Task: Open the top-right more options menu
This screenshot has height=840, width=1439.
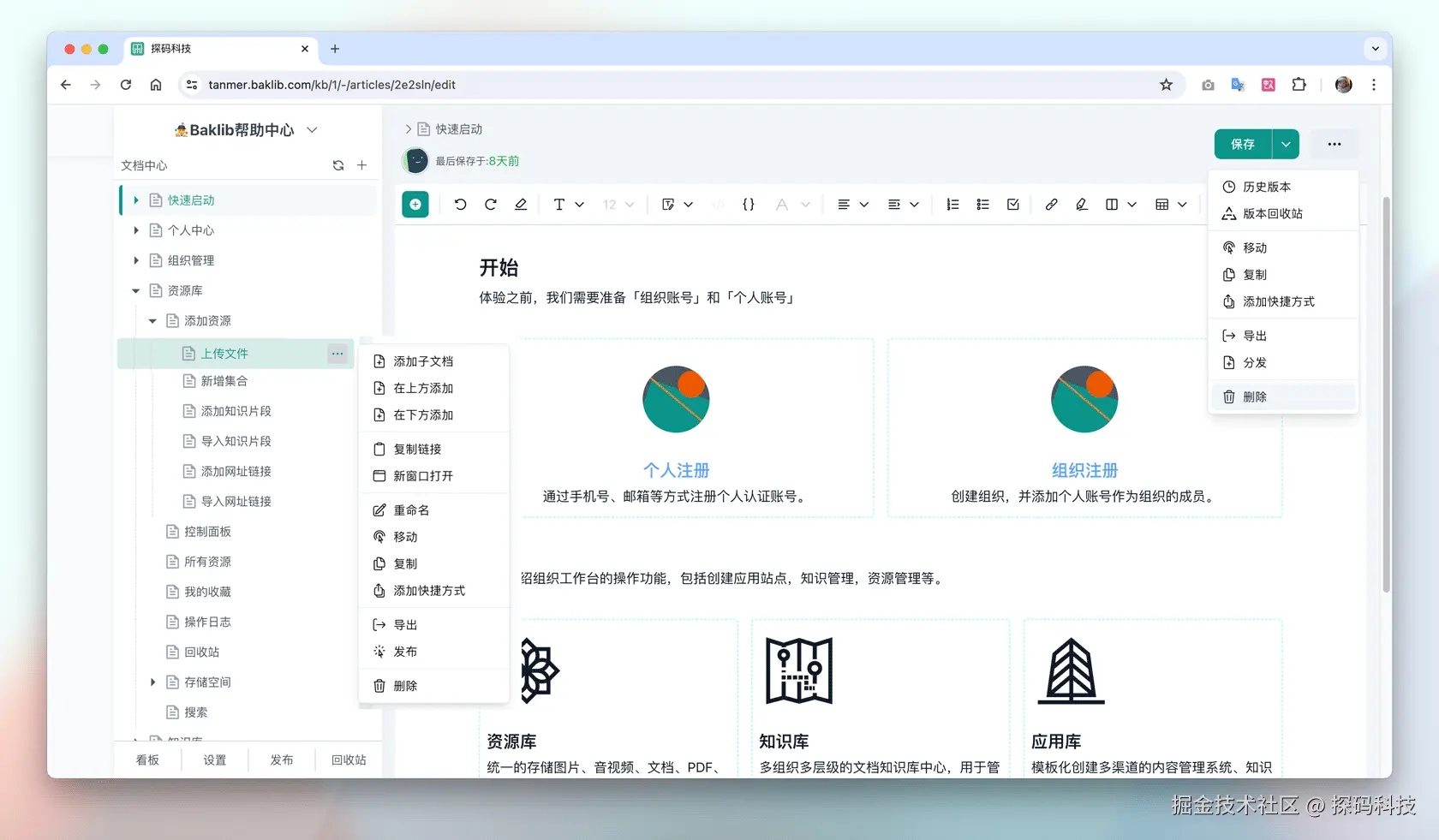Action: tap(1335, 144)
